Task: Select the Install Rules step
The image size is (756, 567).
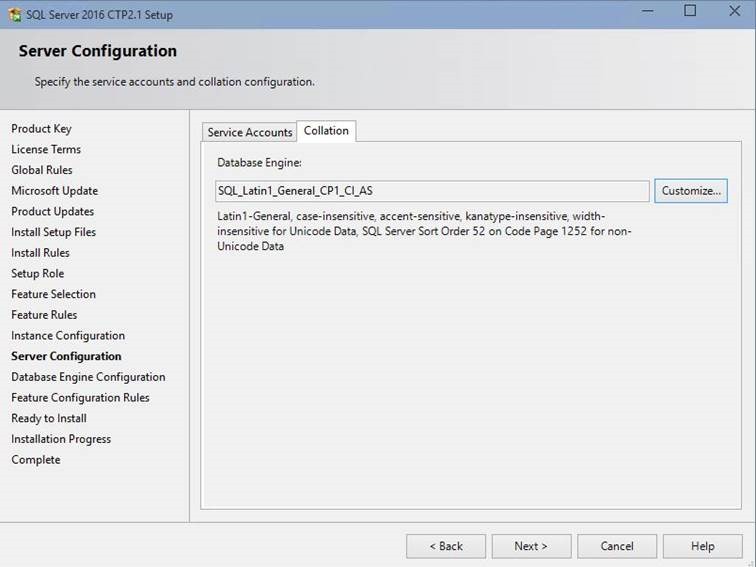Action: tap(40, 253)
